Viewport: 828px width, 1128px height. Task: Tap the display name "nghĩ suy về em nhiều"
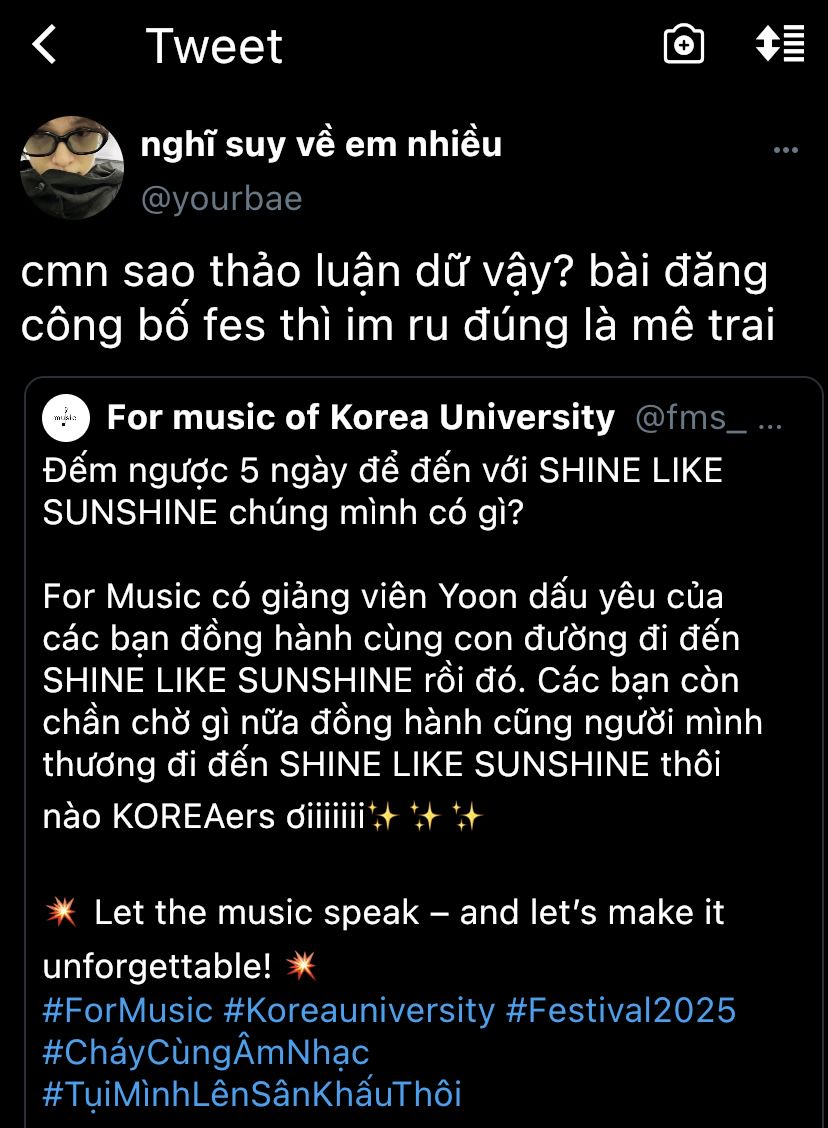[321, 145]
